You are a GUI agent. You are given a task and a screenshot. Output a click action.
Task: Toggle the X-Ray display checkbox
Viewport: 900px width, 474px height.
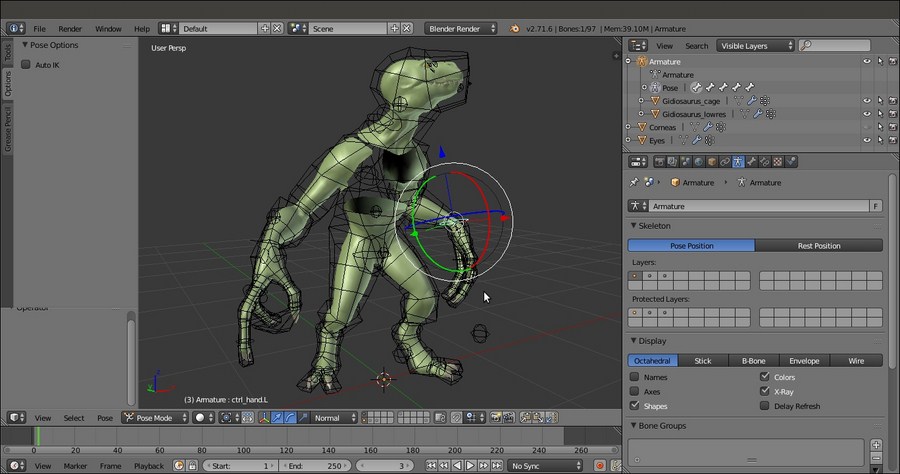(x=765, y=391)
